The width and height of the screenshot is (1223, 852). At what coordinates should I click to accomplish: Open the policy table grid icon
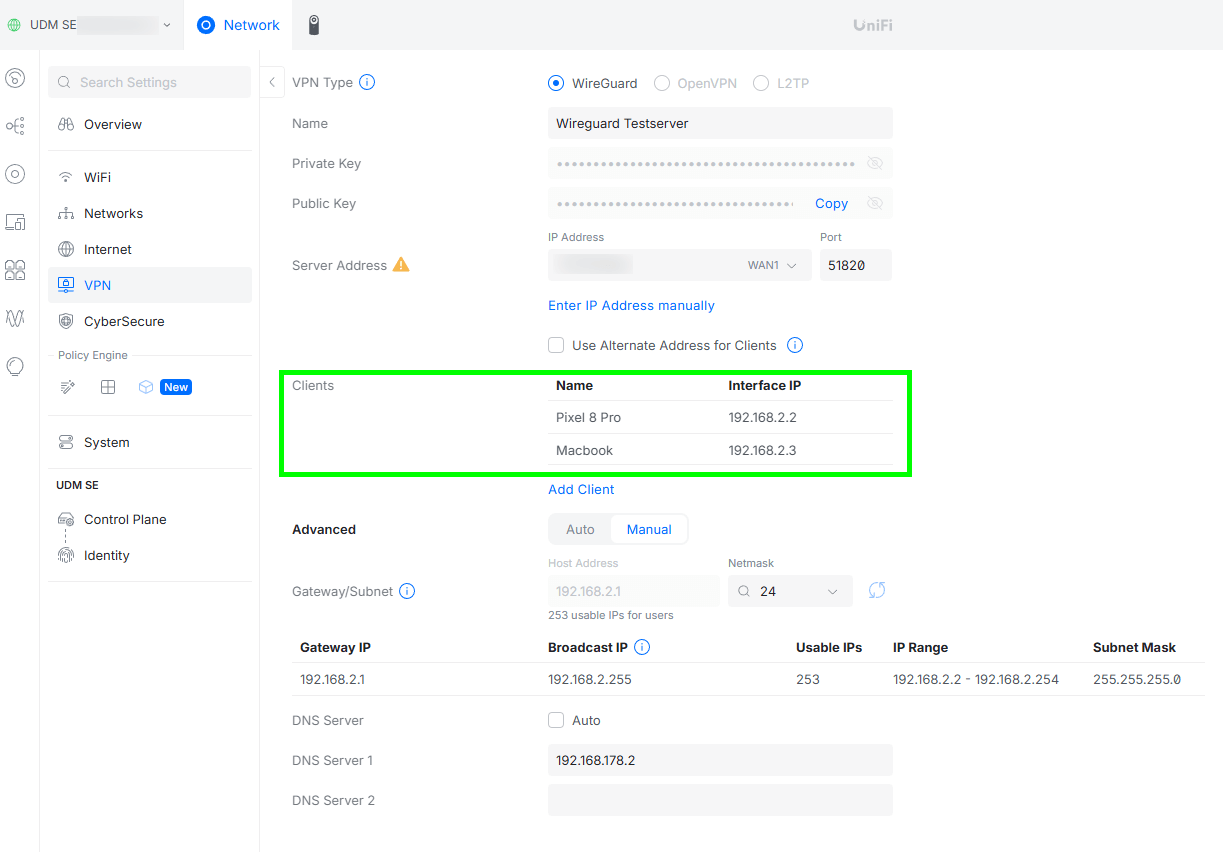pos(108,387)
